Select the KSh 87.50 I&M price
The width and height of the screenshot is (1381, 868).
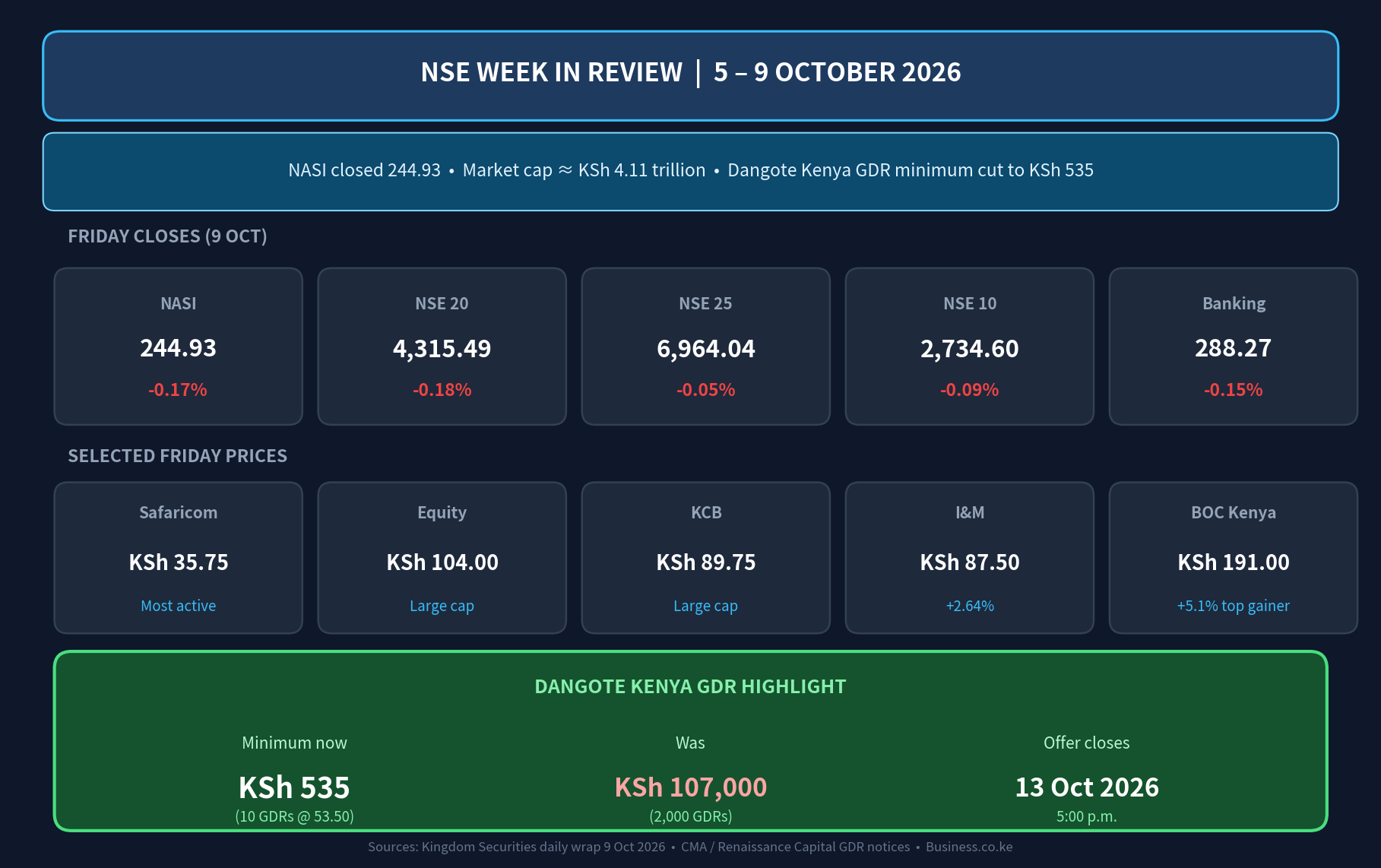coord(969,562)
